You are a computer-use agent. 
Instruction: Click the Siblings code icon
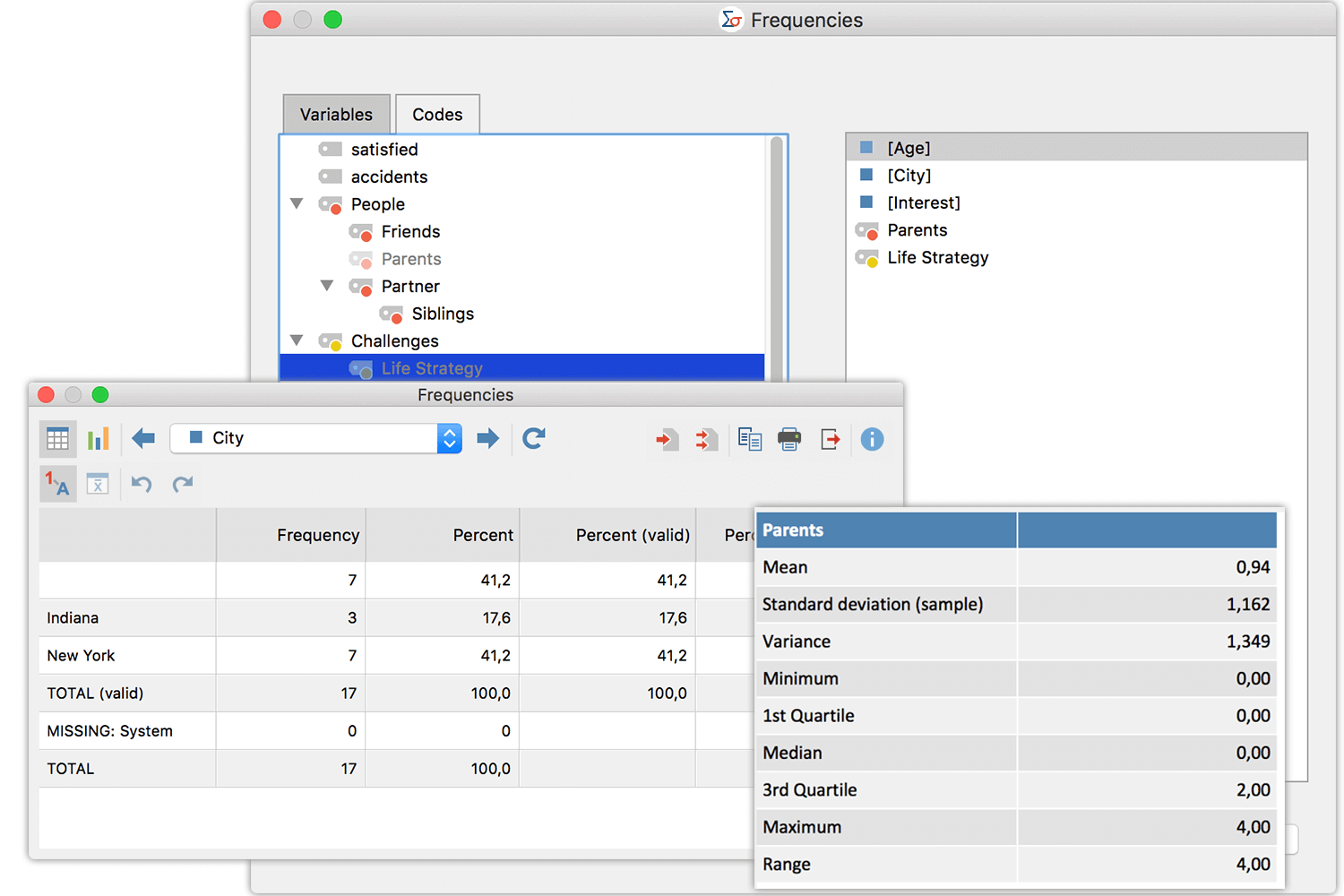[x=392, y=314]
